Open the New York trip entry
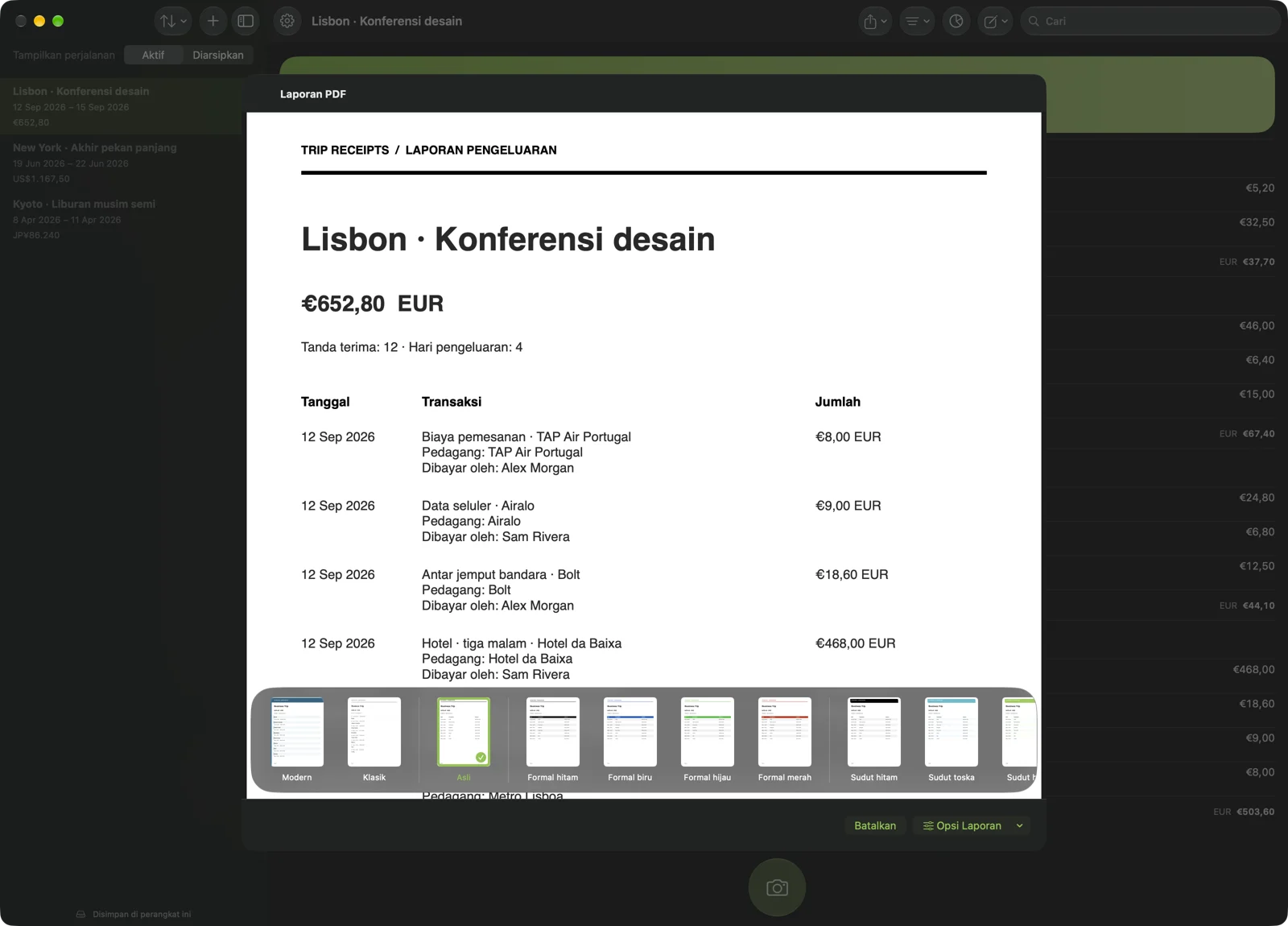 click(121, 163)
